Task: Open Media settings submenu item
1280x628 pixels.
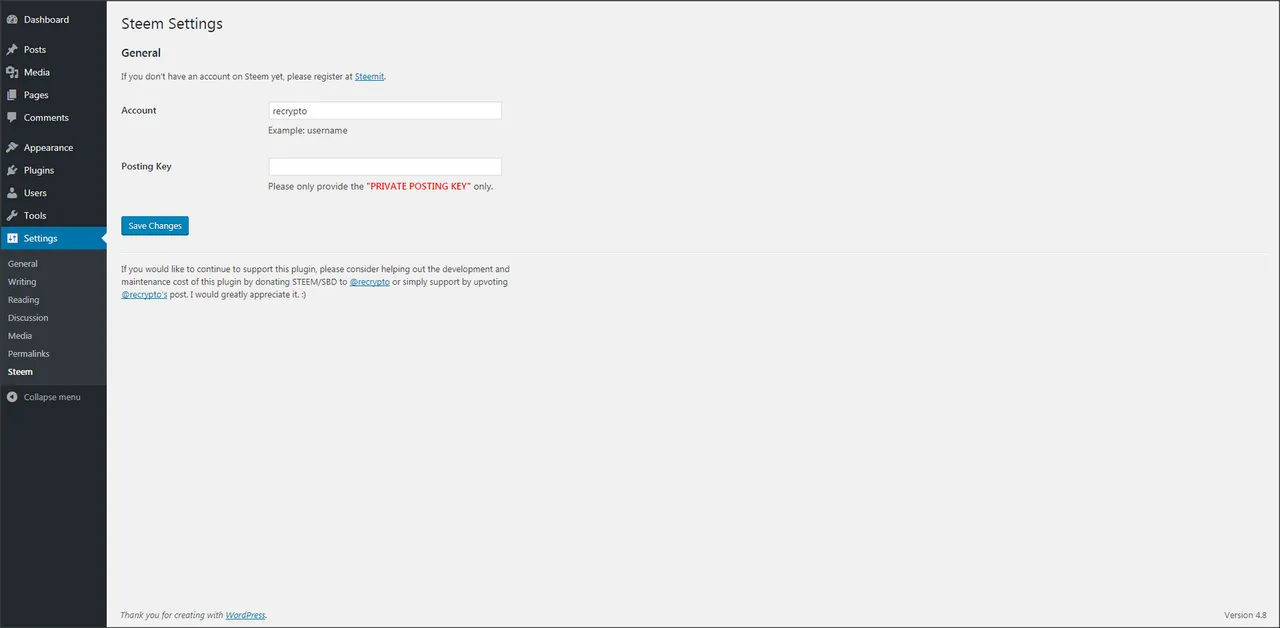Action: tap(20, 336)
